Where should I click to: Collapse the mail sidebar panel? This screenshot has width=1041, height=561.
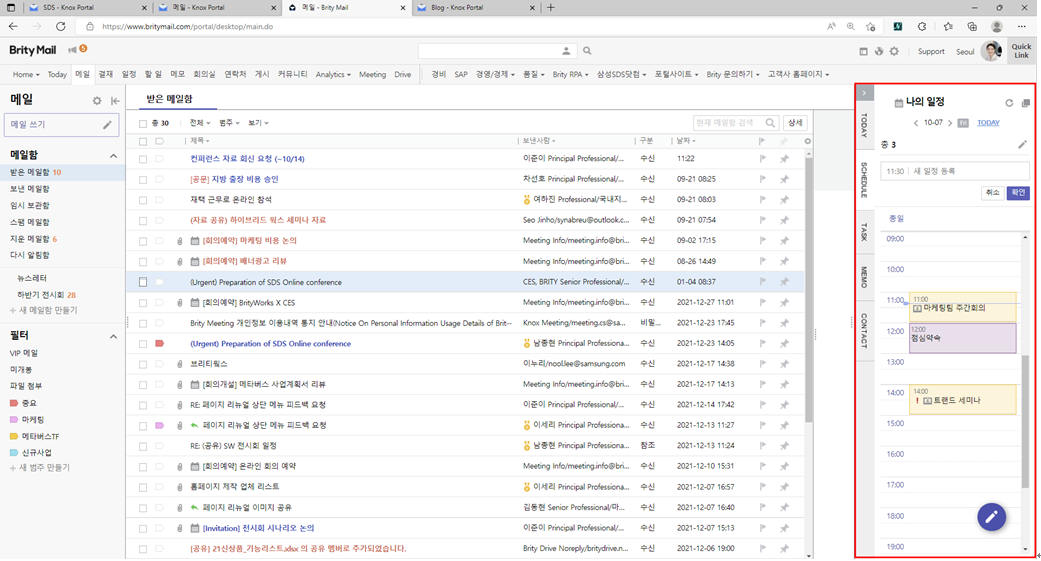click(115, 101)
